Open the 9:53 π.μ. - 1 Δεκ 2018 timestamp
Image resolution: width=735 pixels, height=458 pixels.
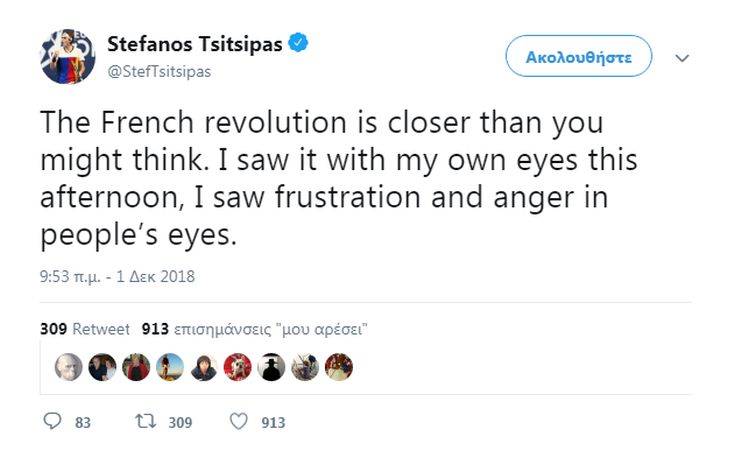click(x=118, y=277)
